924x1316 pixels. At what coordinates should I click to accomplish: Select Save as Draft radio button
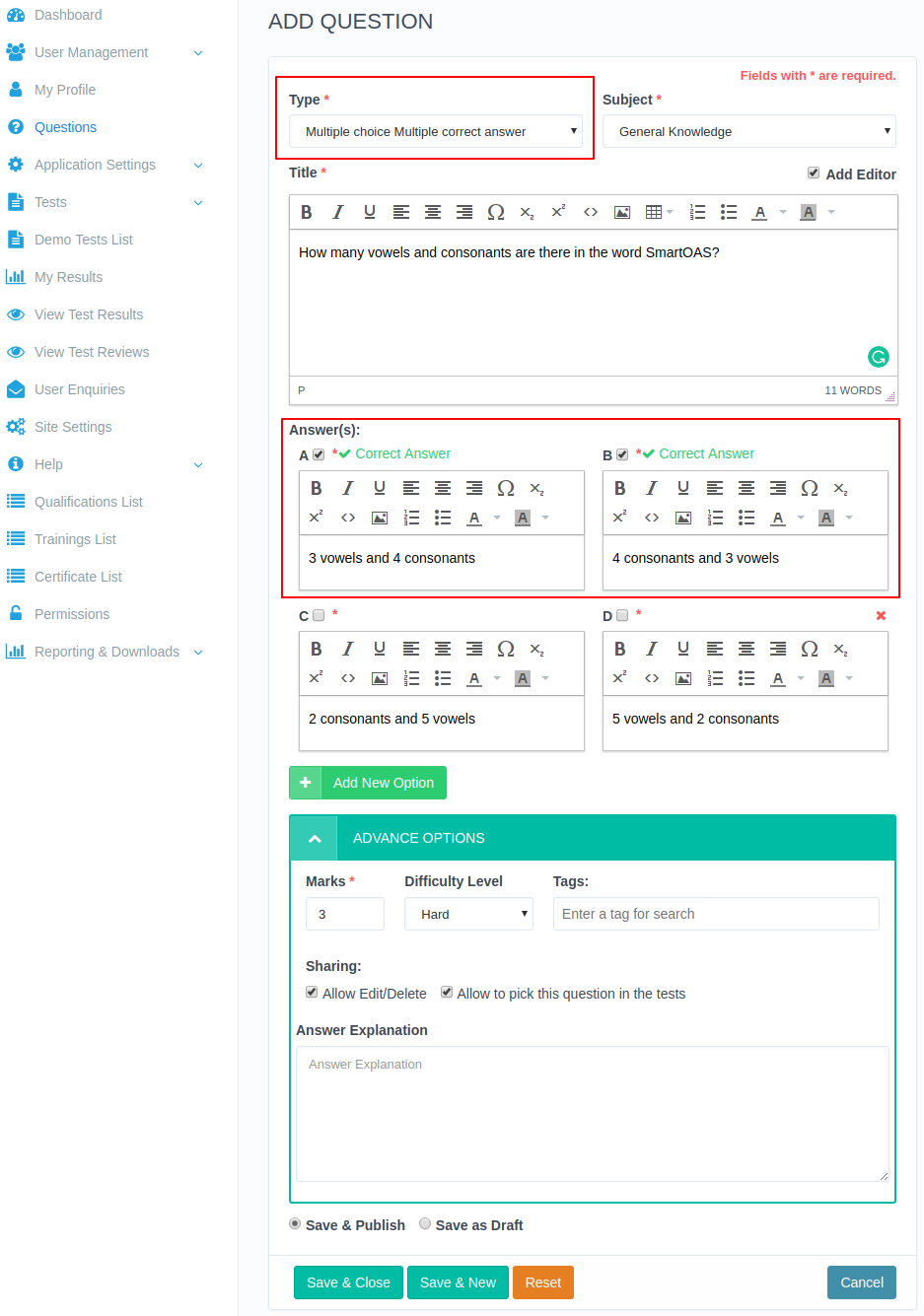425,1223
